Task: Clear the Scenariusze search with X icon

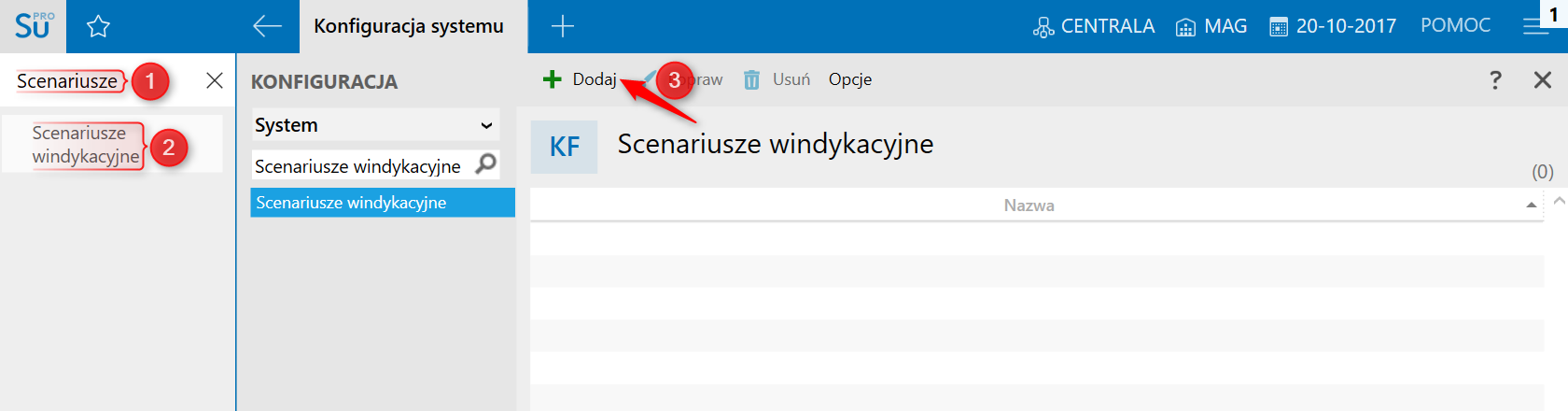Action: click(x=215, y=80)
